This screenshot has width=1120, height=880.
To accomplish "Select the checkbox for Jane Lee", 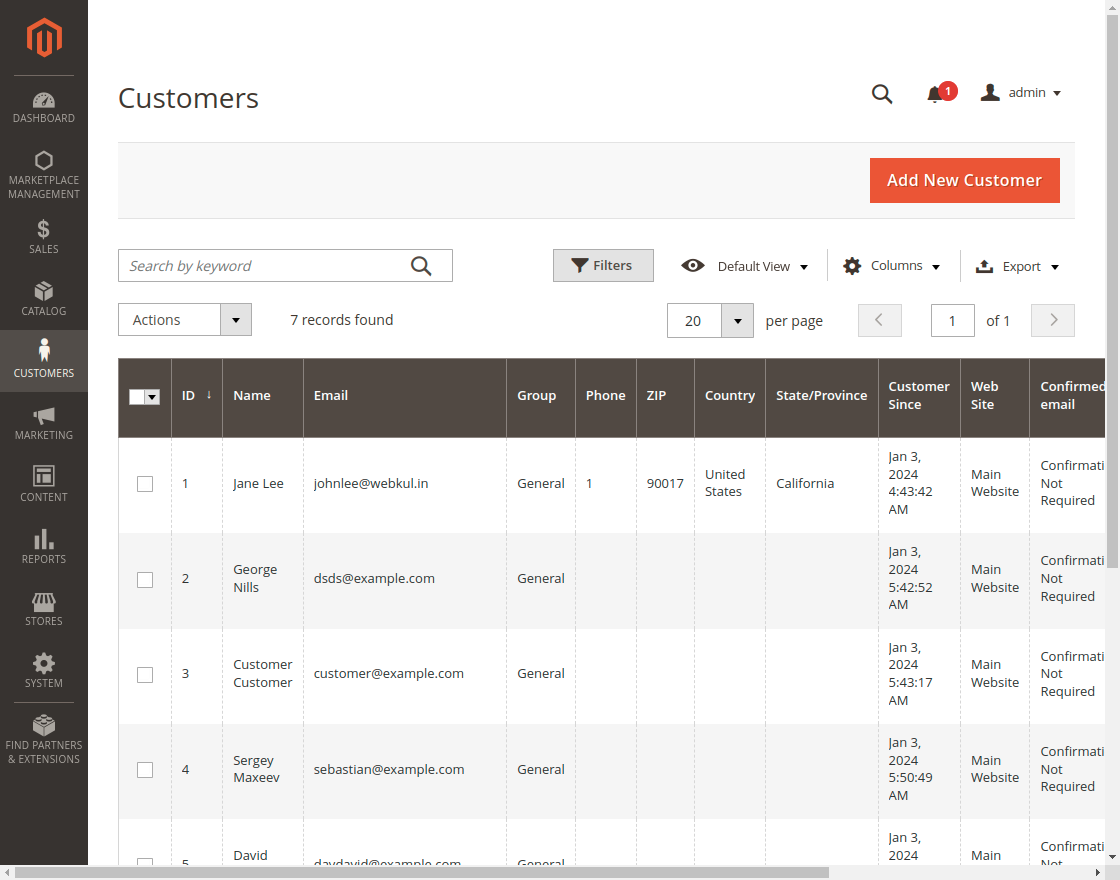I will pyautogui.click(x=145, y=484).
